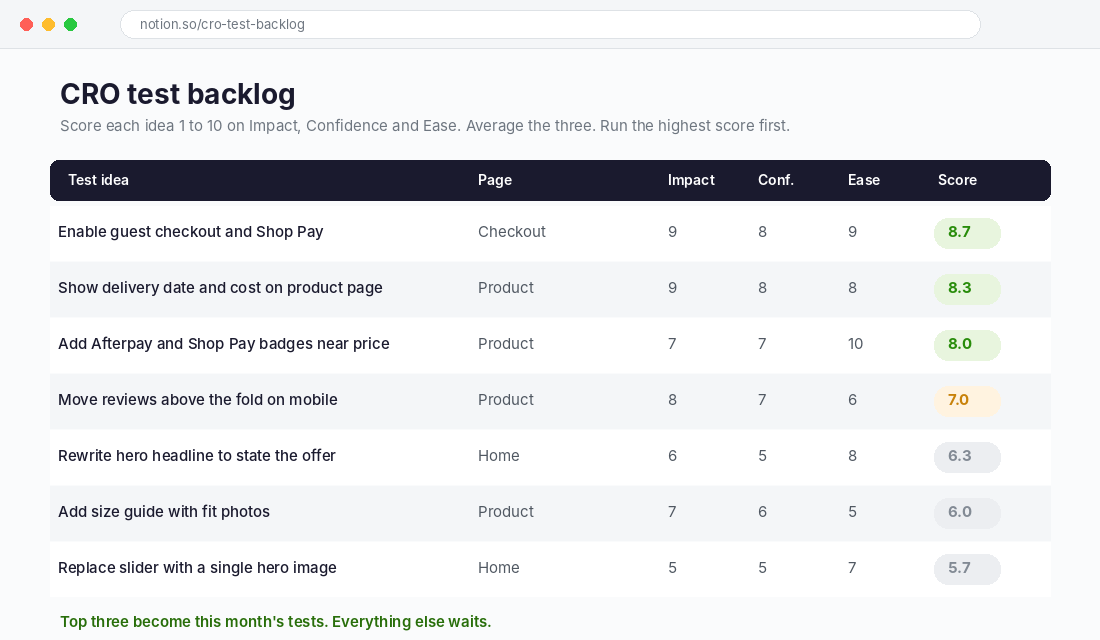Click Impact value 5 in replace slider row

672,568
